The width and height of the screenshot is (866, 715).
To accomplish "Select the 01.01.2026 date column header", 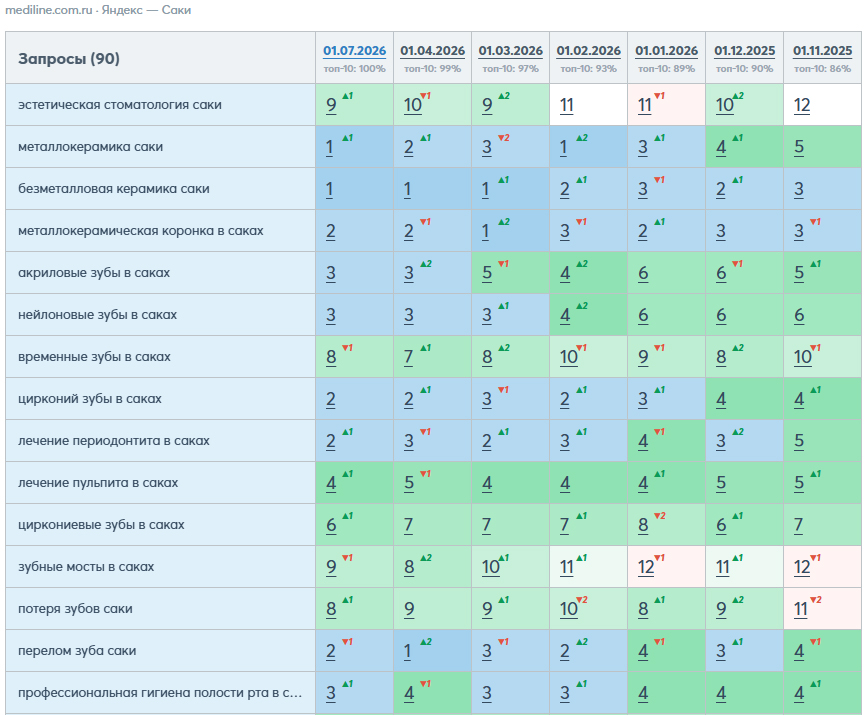I will 667,51.
